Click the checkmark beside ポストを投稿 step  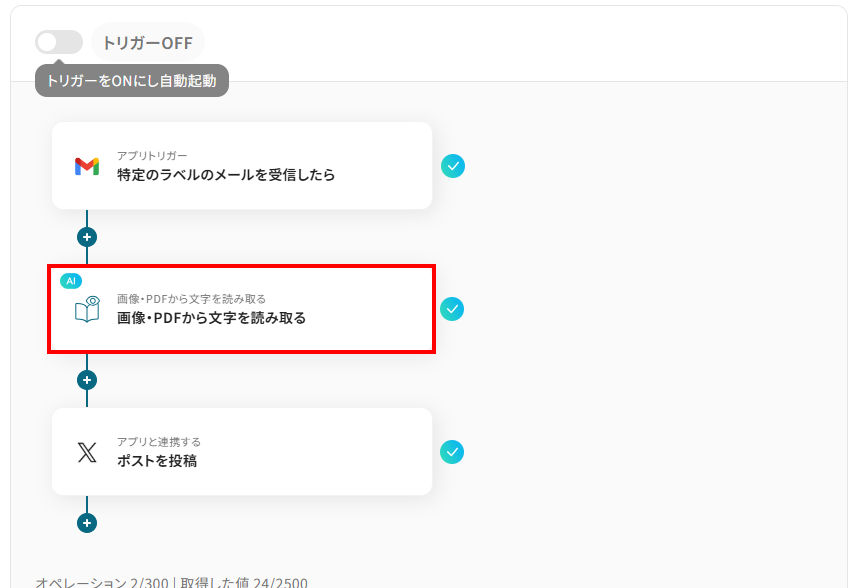pos(452,452)
